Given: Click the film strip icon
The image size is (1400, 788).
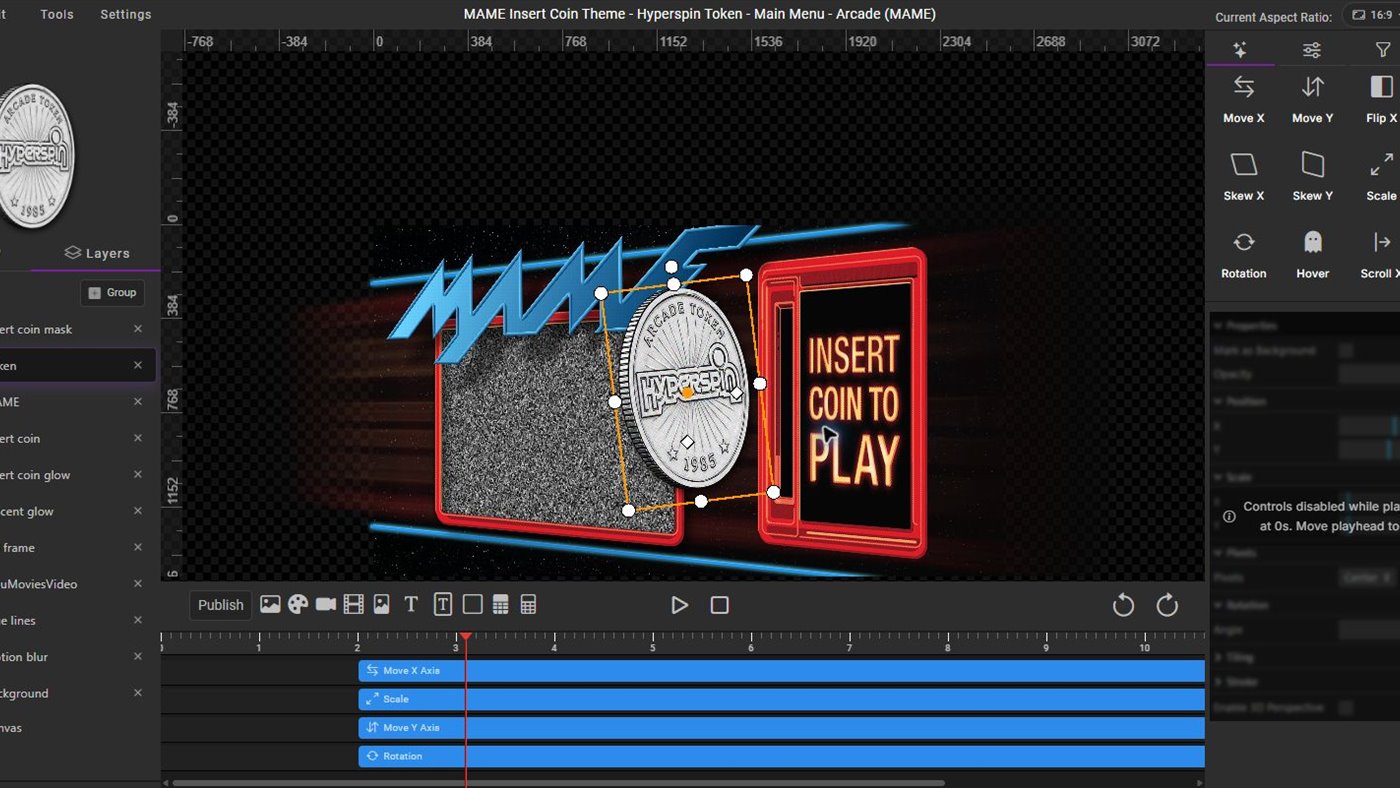Looking at the screenshot, I should 354,604.
